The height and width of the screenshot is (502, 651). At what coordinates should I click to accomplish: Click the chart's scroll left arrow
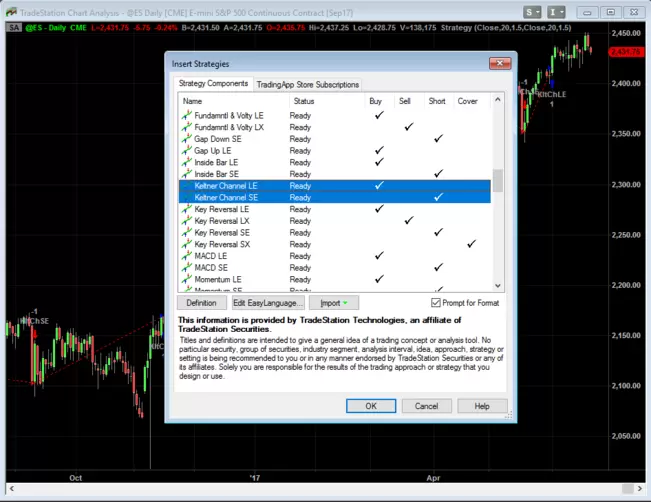point(12,488)
